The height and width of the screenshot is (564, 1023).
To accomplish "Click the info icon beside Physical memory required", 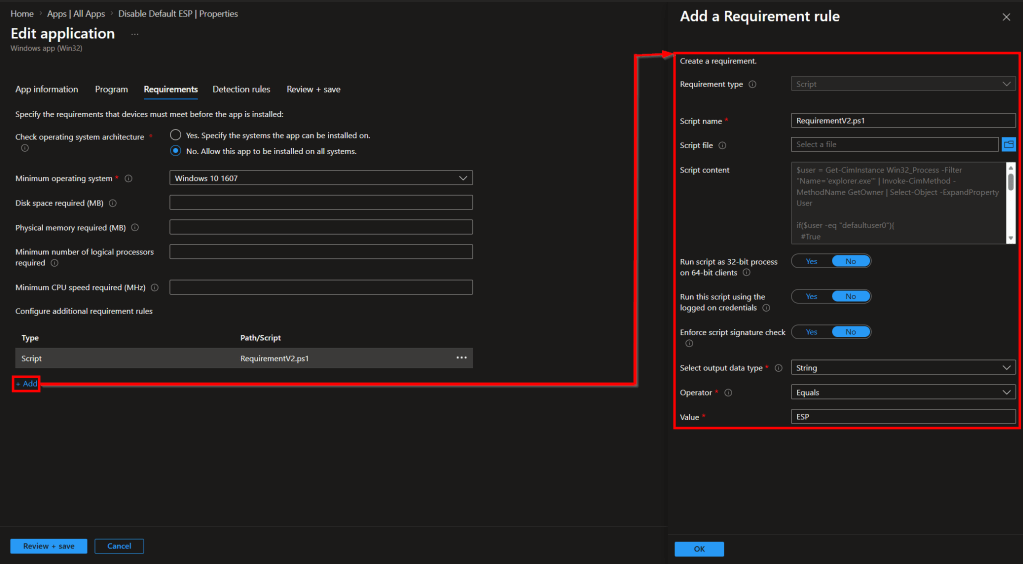I will (x=135, y=228).
